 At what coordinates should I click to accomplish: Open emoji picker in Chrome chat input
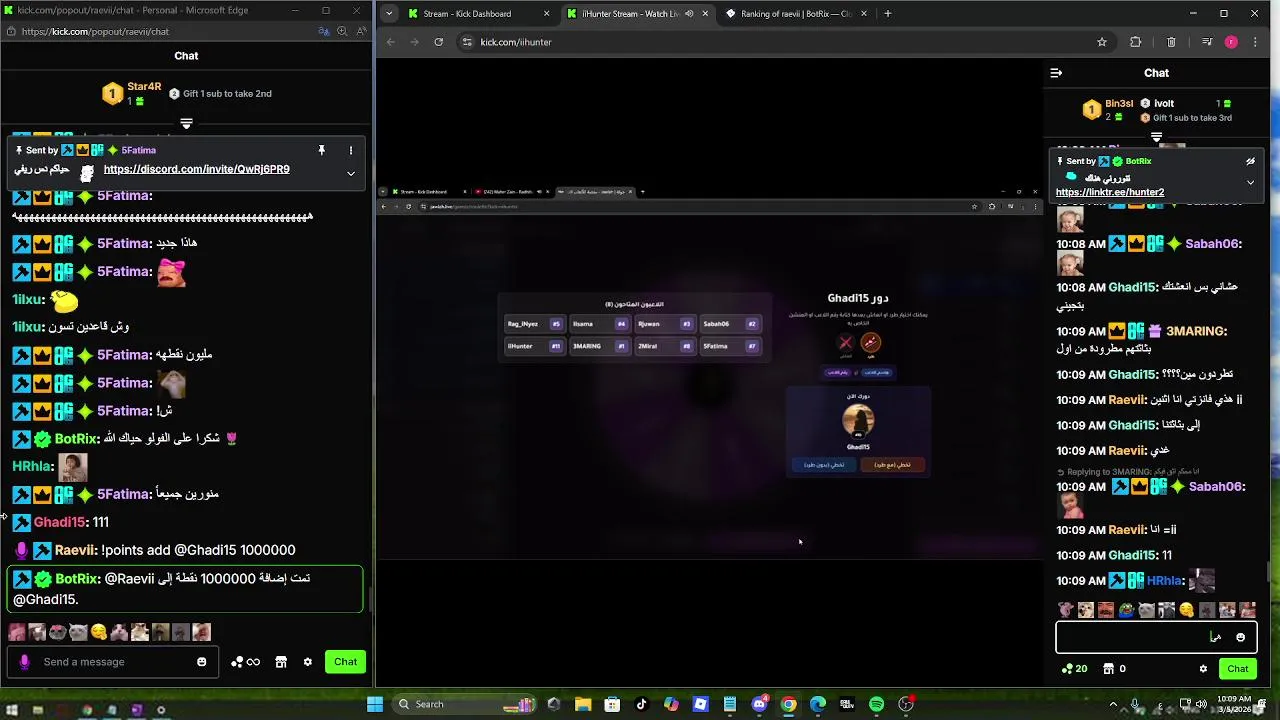1241,637
